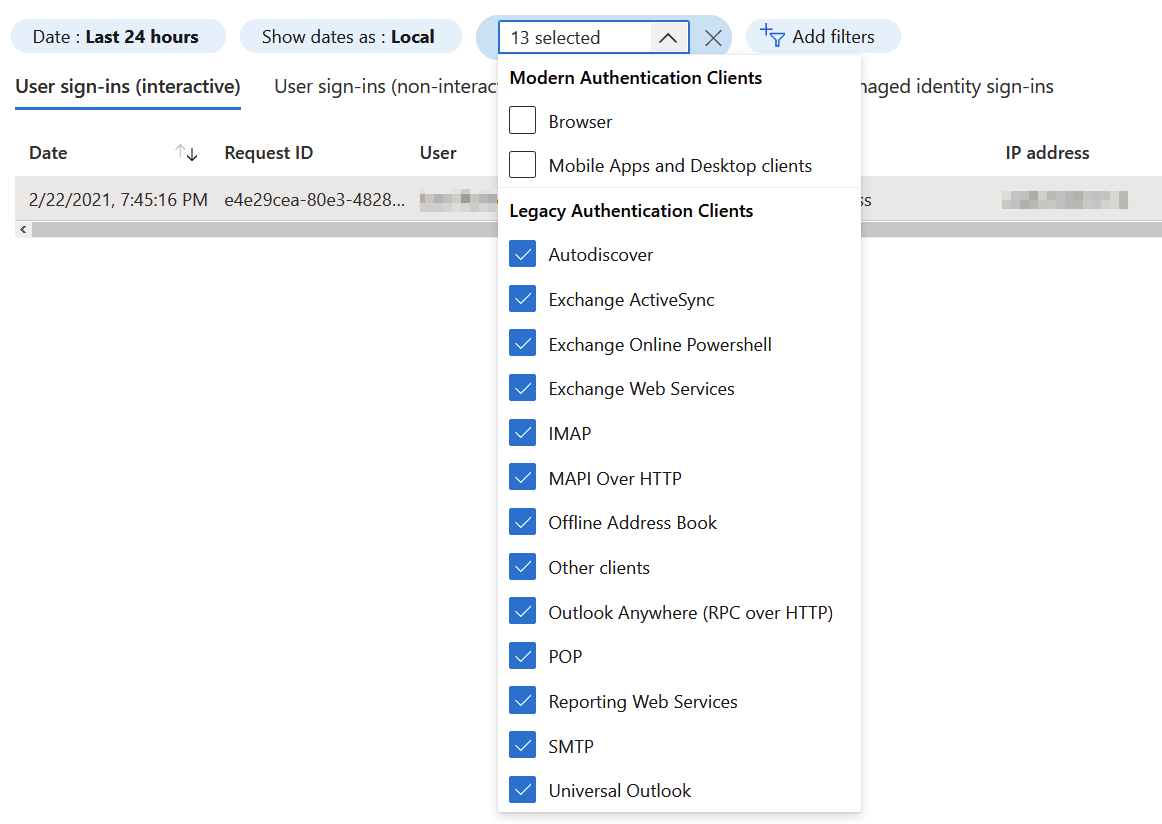
Task: Uncheck Universal Outlook checkbox
Action: point(522,790)
